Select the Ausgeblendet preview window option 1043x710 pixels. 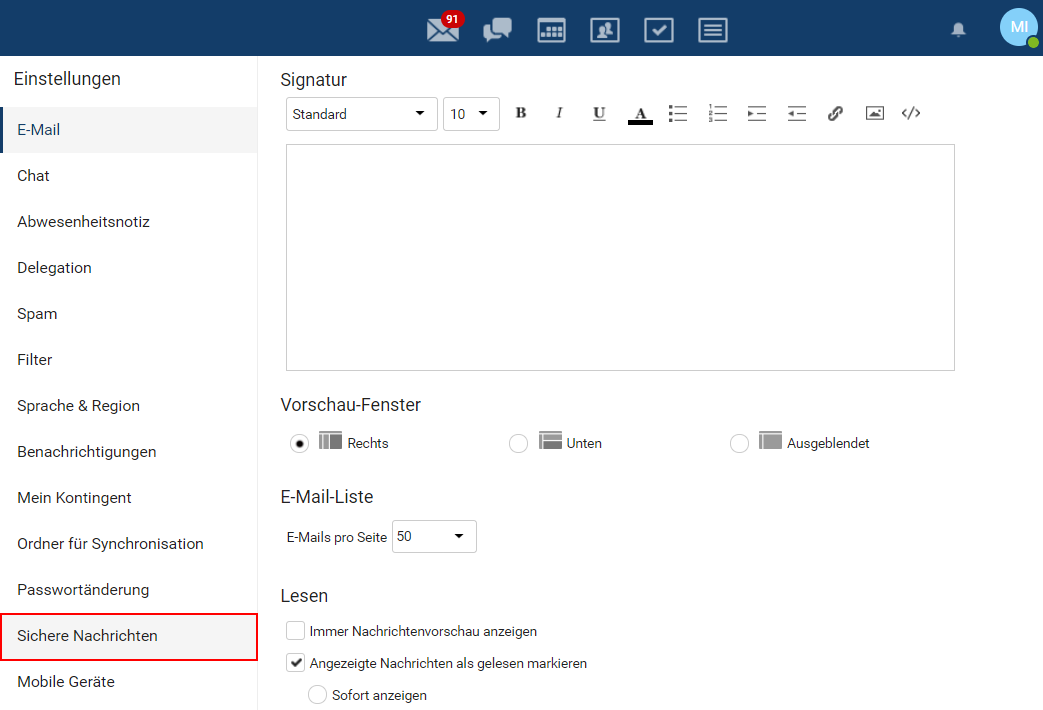point(739,444)
